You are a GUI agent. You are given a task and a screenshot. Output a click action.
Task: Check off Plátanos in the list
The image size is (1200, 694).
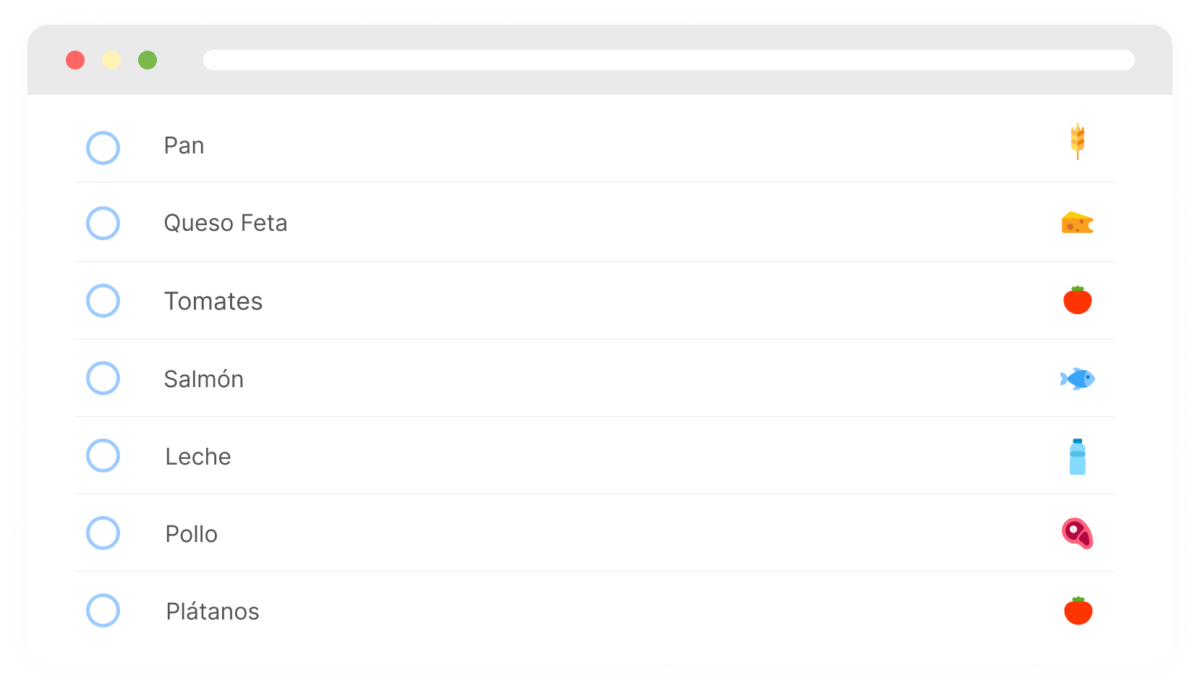click(103, 610)
